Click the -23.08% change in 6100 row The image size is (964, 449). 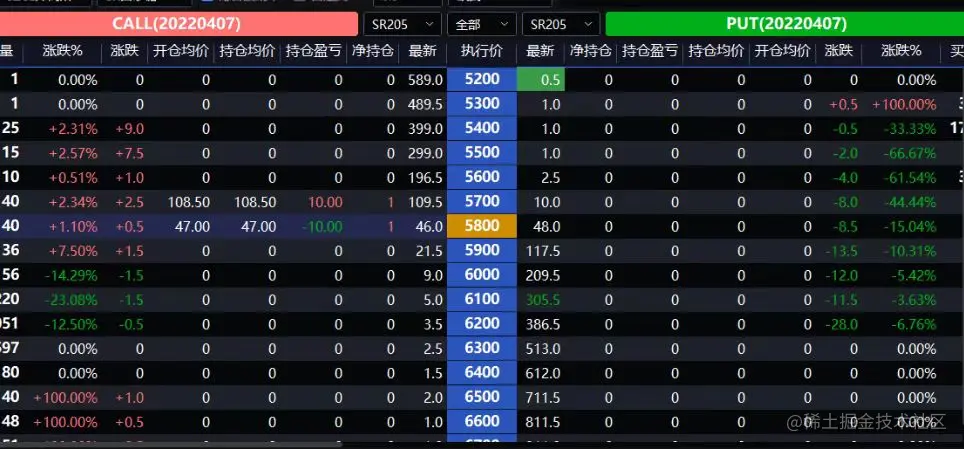click(71, 300)
